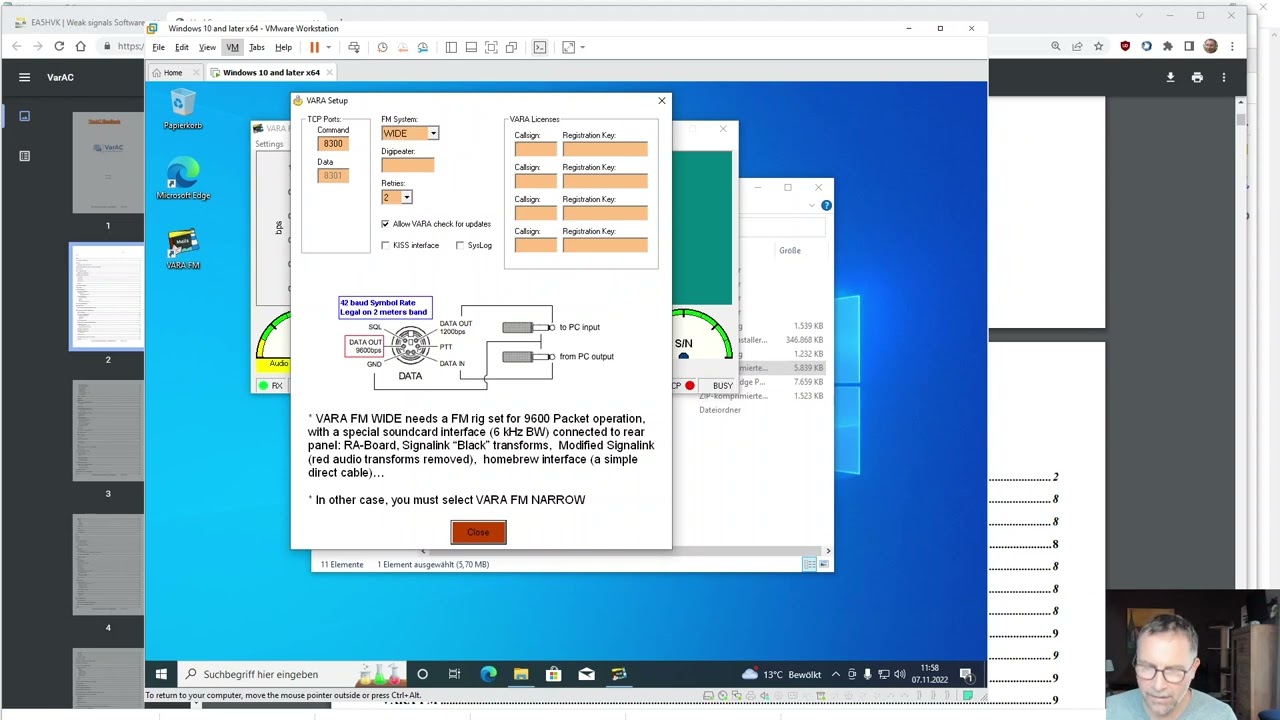Viewport: 1280px width, 720px height.
Task: Open the Tabs menu in VMware
Action: (x=257, y=47)
